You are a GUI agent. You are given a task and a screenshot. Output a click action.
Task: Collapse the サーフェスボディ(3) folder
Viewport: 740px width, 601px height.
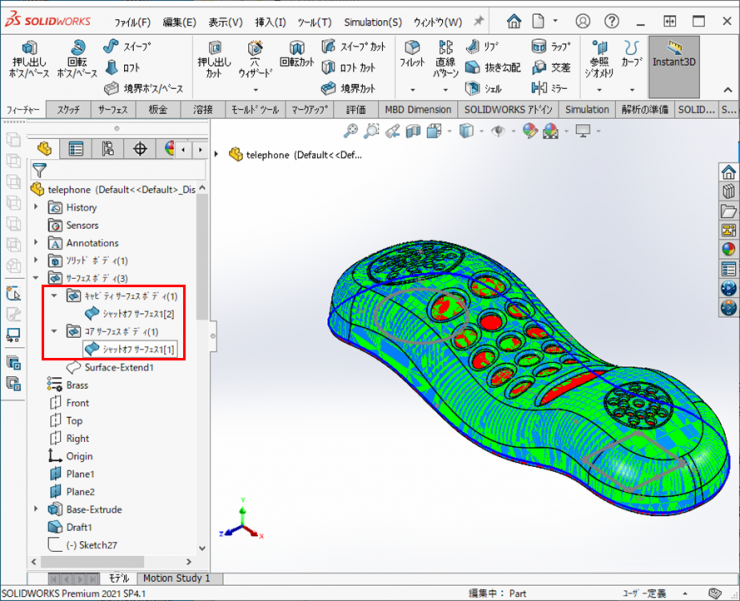37,278
